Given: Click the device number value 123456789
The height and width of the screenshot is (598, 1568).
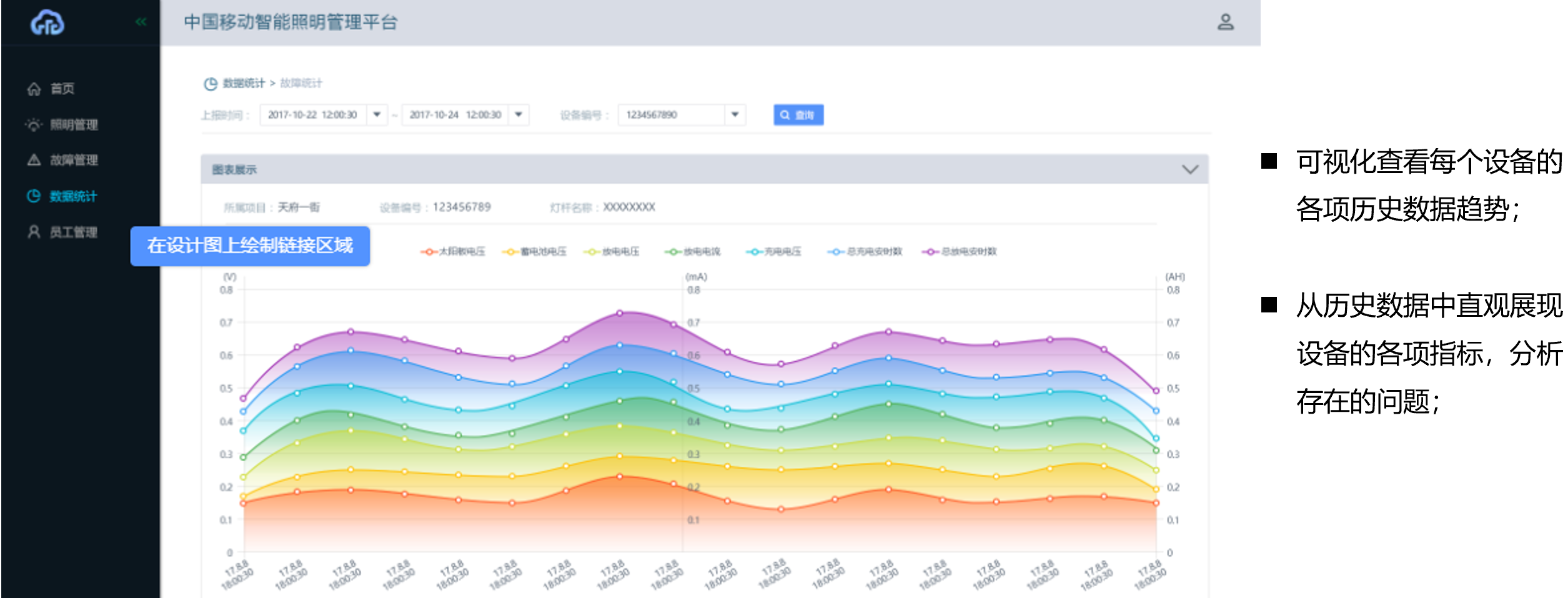Looking at the screenshot, I should pyautogui.click(x=462, y=207).
